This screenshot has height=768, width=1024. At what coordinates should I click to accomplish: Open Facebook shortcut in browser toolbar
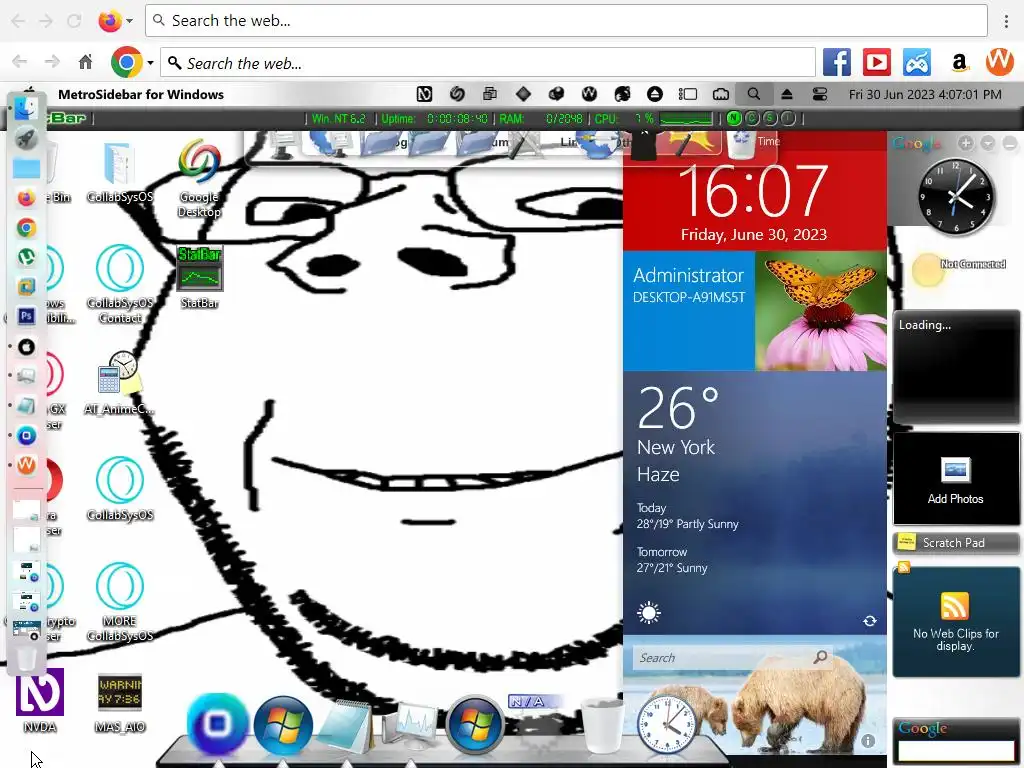[837, 63]
